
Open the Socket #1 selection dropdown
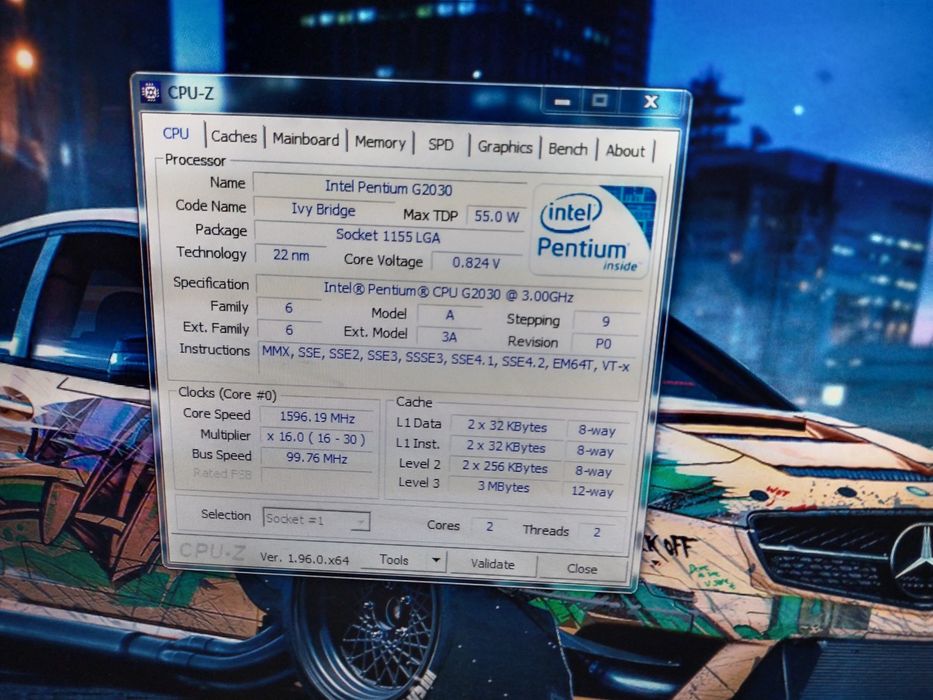click(316, 520)
